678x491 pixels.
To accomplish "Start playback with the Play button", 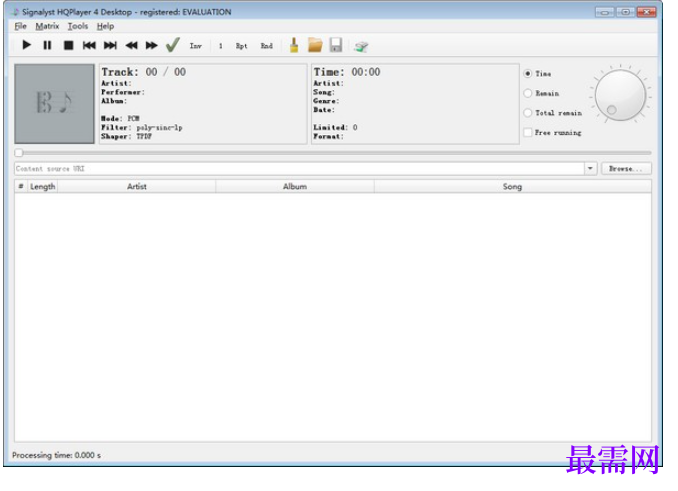I will coord(26,45).
